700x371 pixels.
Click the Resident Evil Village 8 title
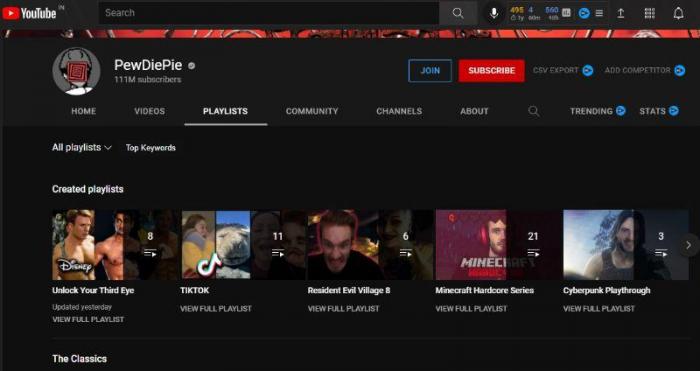[x=349, y=290]
